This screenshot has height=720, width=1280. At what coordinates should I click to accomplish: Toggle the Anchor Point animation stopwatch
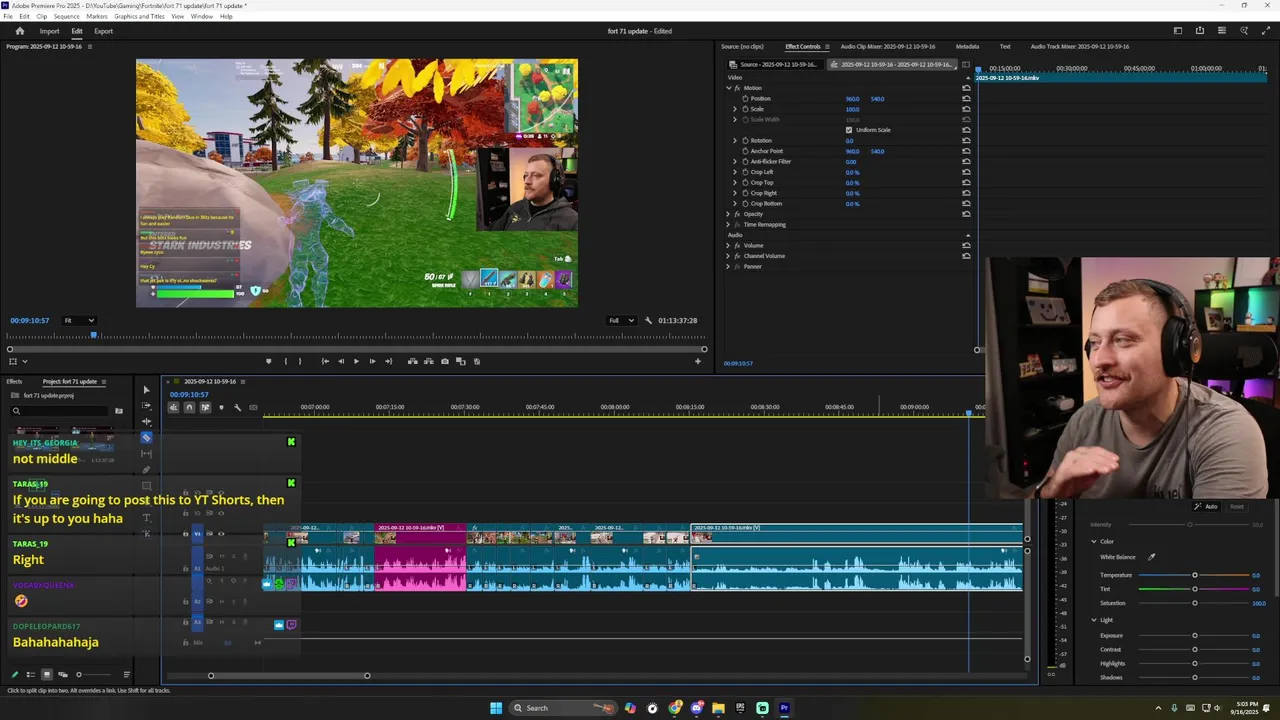click(745, 151)
